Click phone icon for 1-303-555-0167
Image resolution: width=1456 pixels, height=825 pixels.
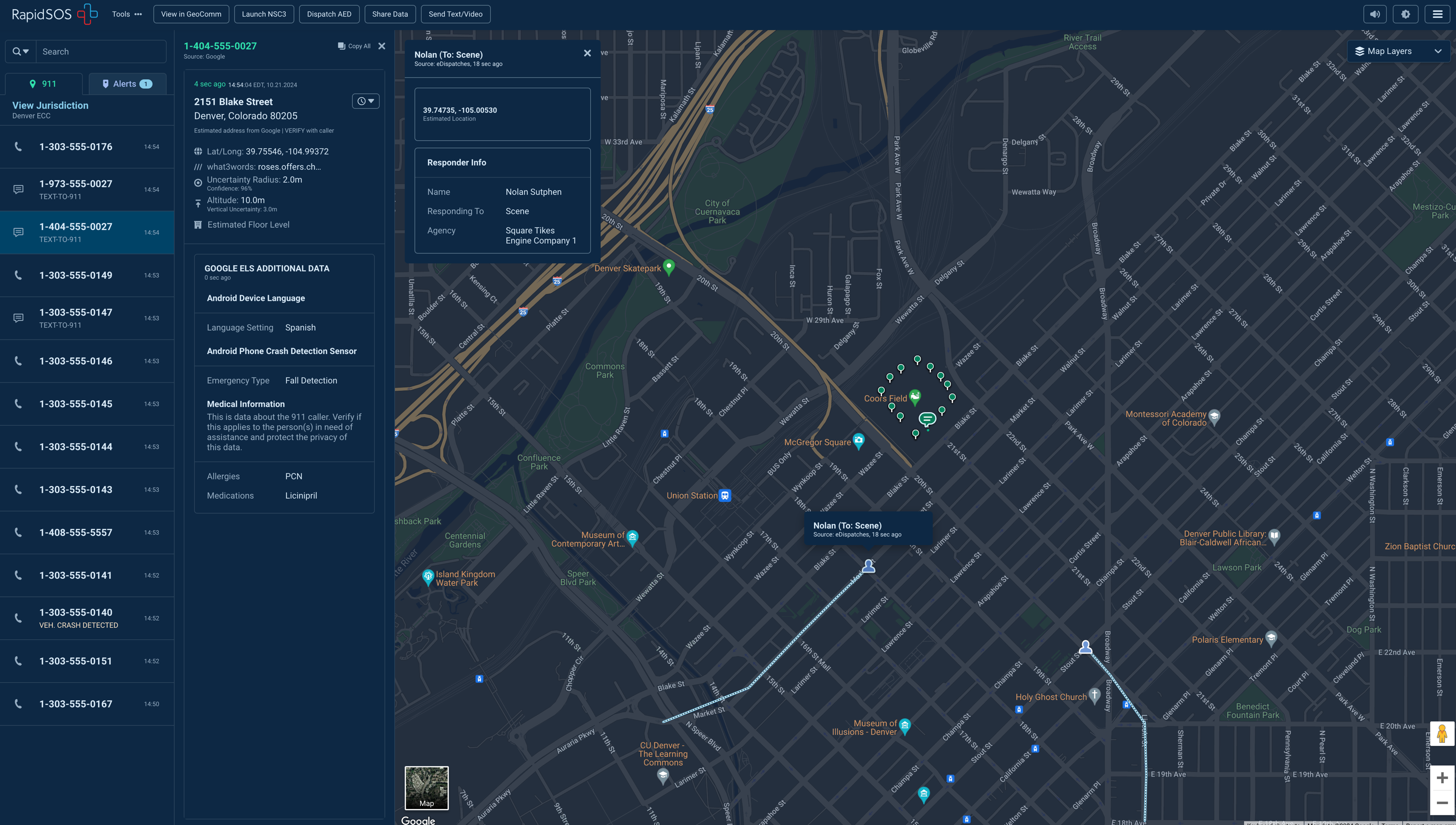point(19,704)
